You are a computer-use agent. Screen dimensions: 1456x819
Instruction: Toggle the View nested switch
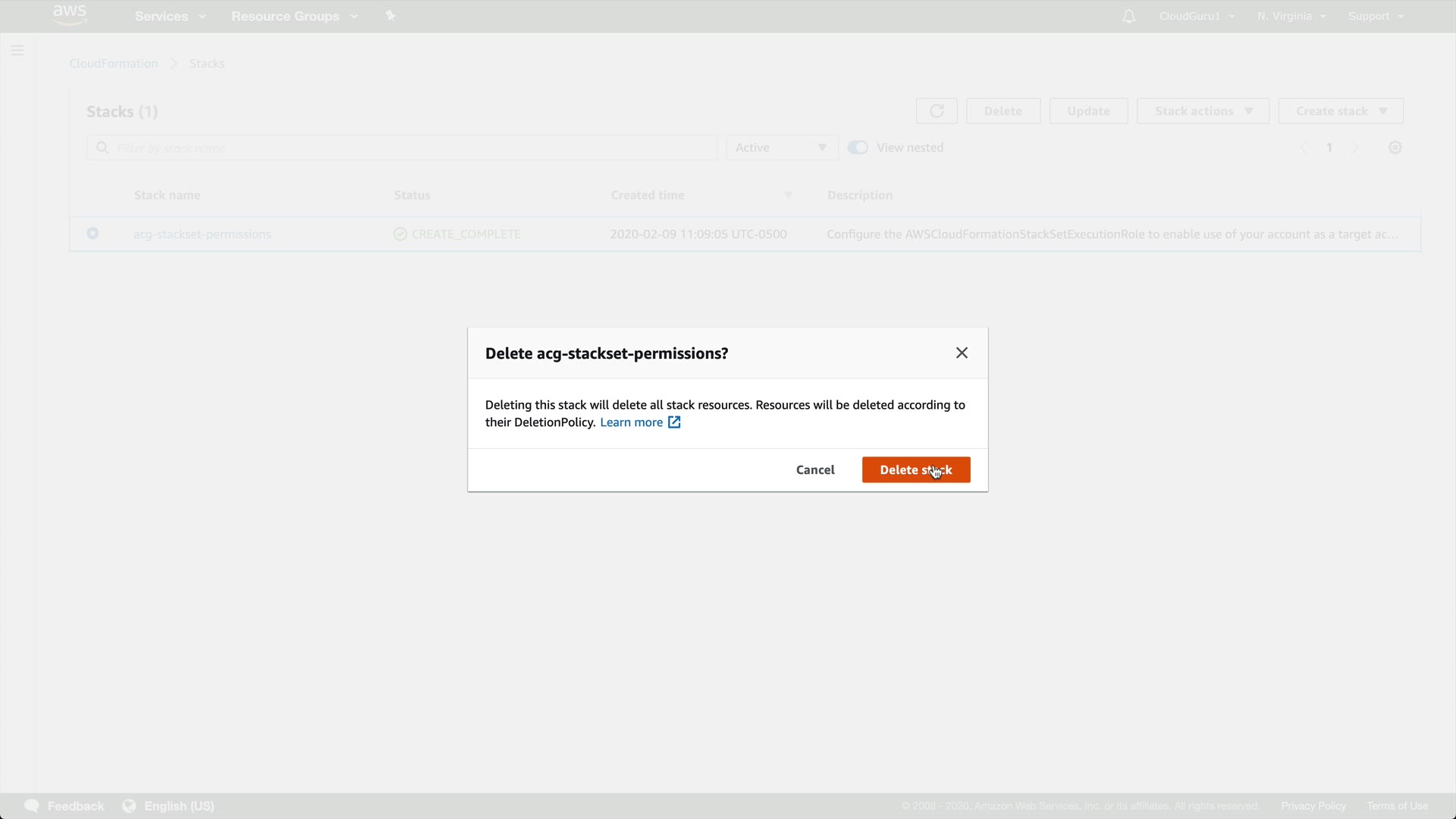point(858,148)
